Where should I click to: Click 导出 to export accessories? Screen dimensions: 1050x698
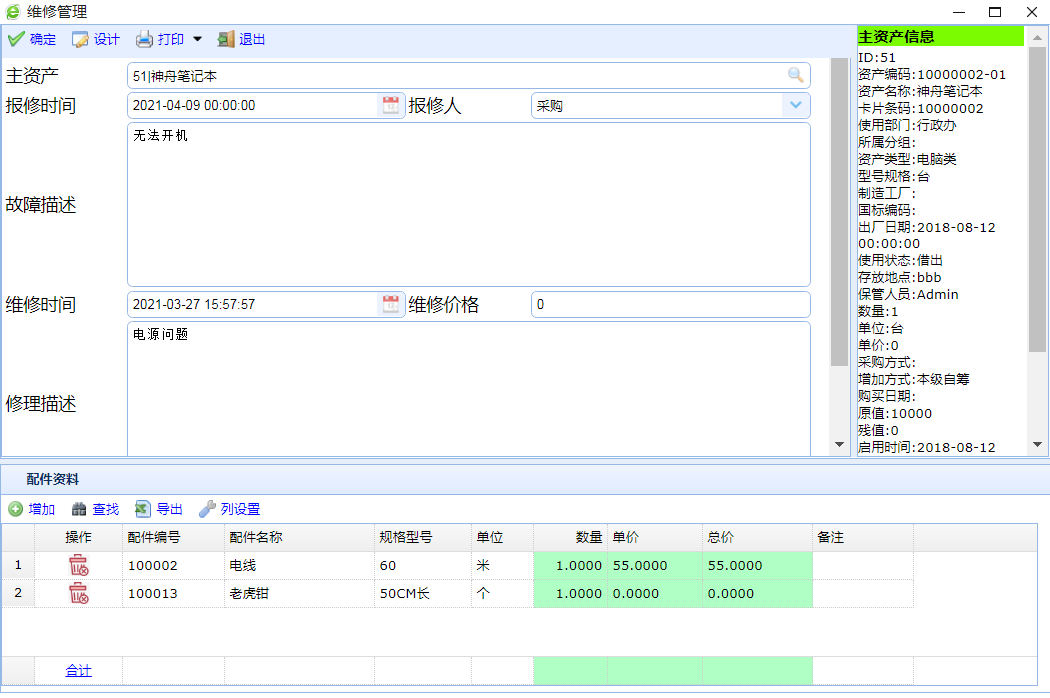tap(159, 509)
